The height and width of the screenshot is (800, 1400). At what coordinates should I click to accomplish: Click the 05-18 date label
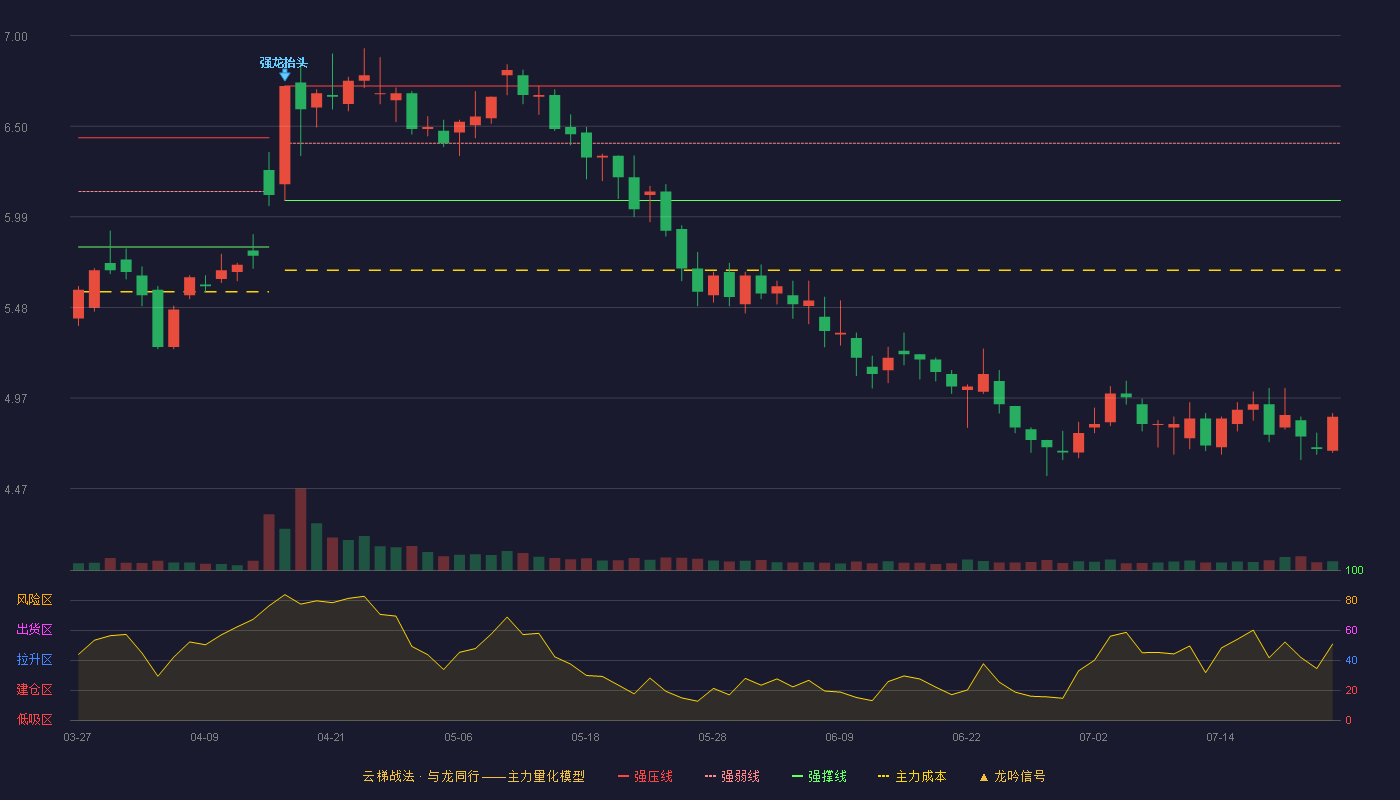(585, 737)
